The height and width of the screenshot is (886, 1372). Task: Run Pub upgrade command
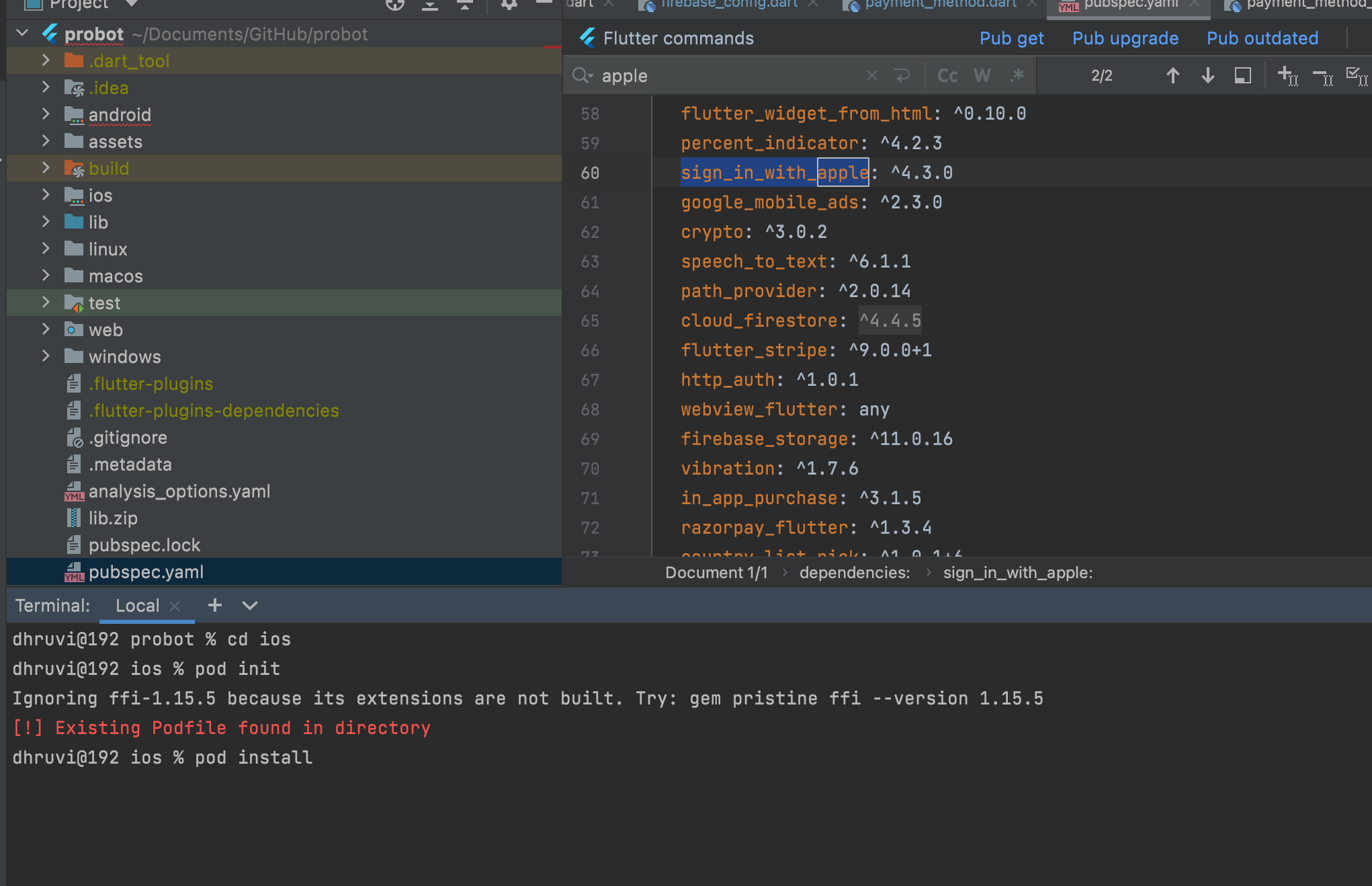1125,38
